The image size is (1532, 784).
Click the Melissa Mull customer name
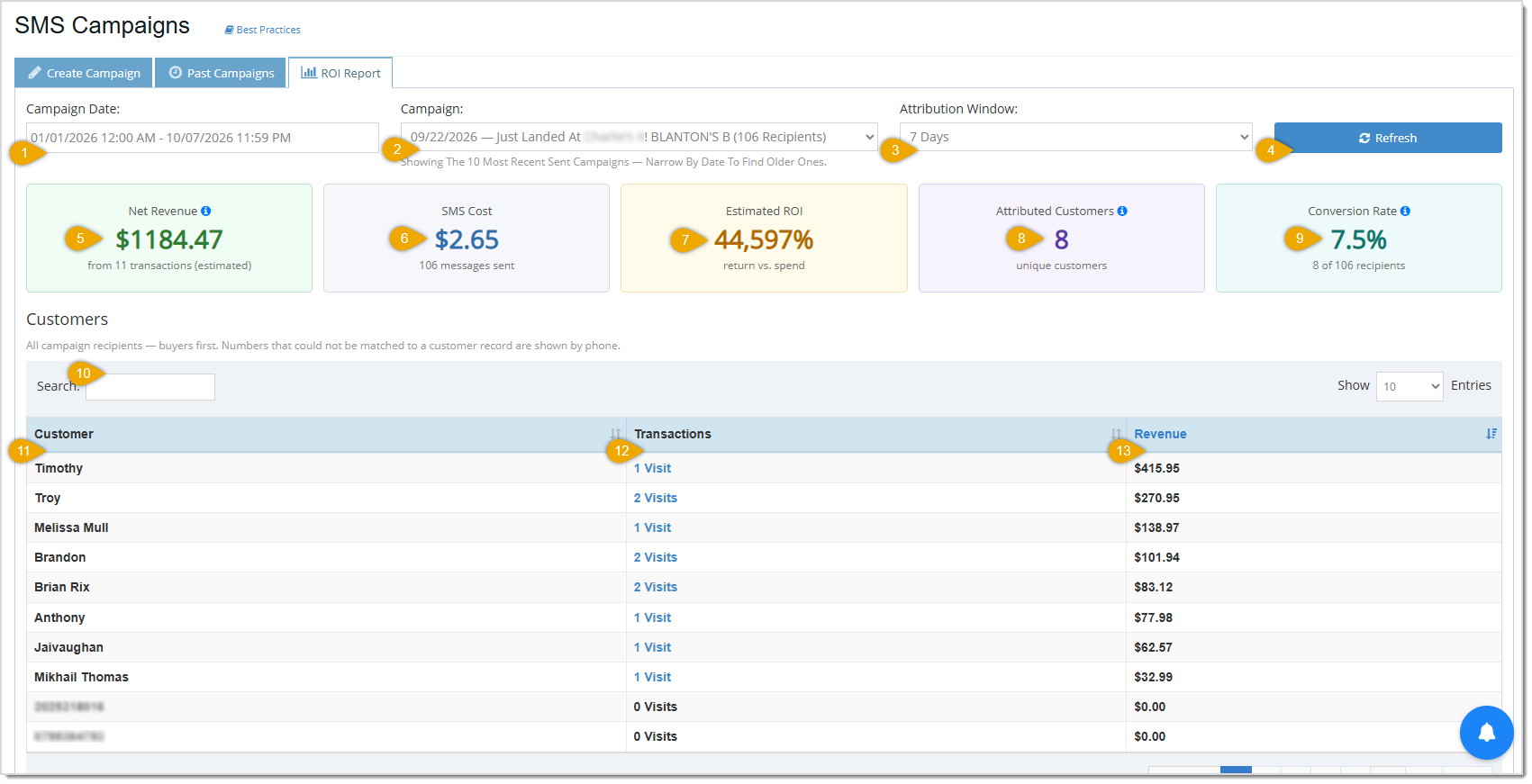pos(71,527)
